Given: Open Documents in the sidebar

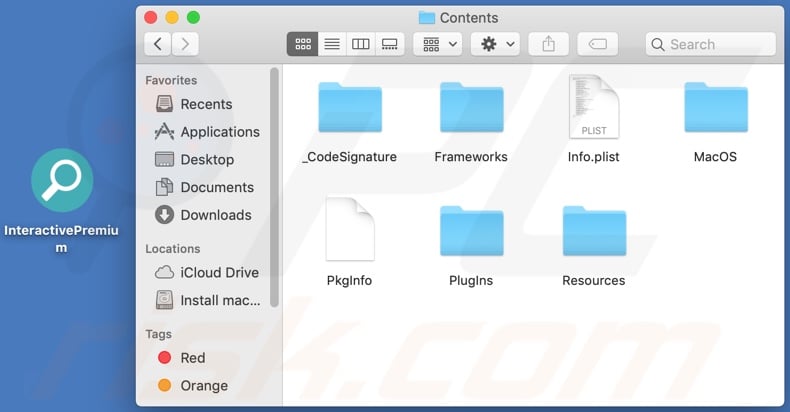Looking at the screenshot, I should click(207, 187).
